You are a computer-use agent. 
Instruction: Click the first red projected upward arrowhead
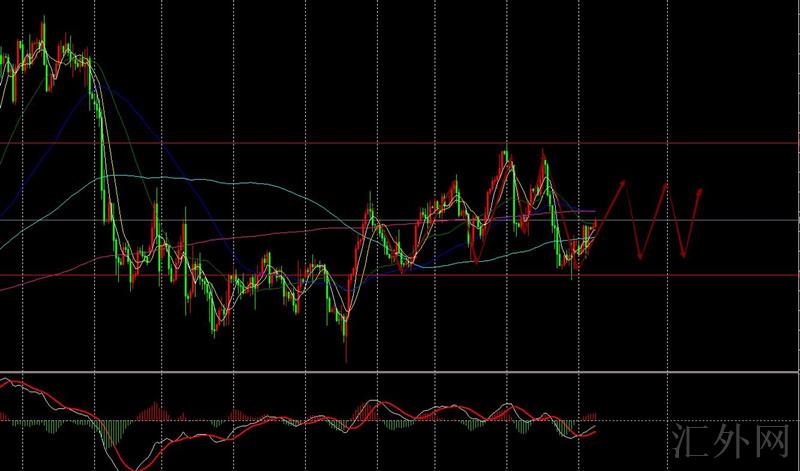tap(622, 182)
